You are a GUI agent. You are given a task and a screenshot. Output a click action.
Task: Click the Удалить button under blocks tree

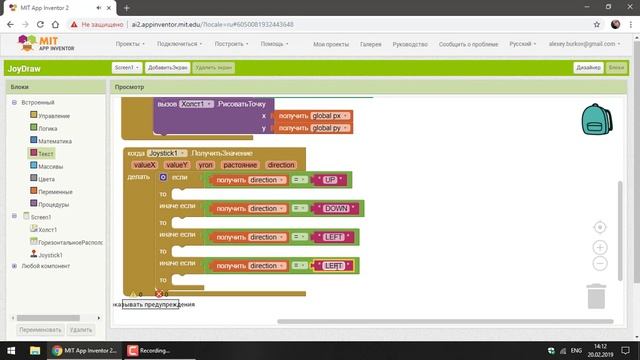(x=80, y=330)
